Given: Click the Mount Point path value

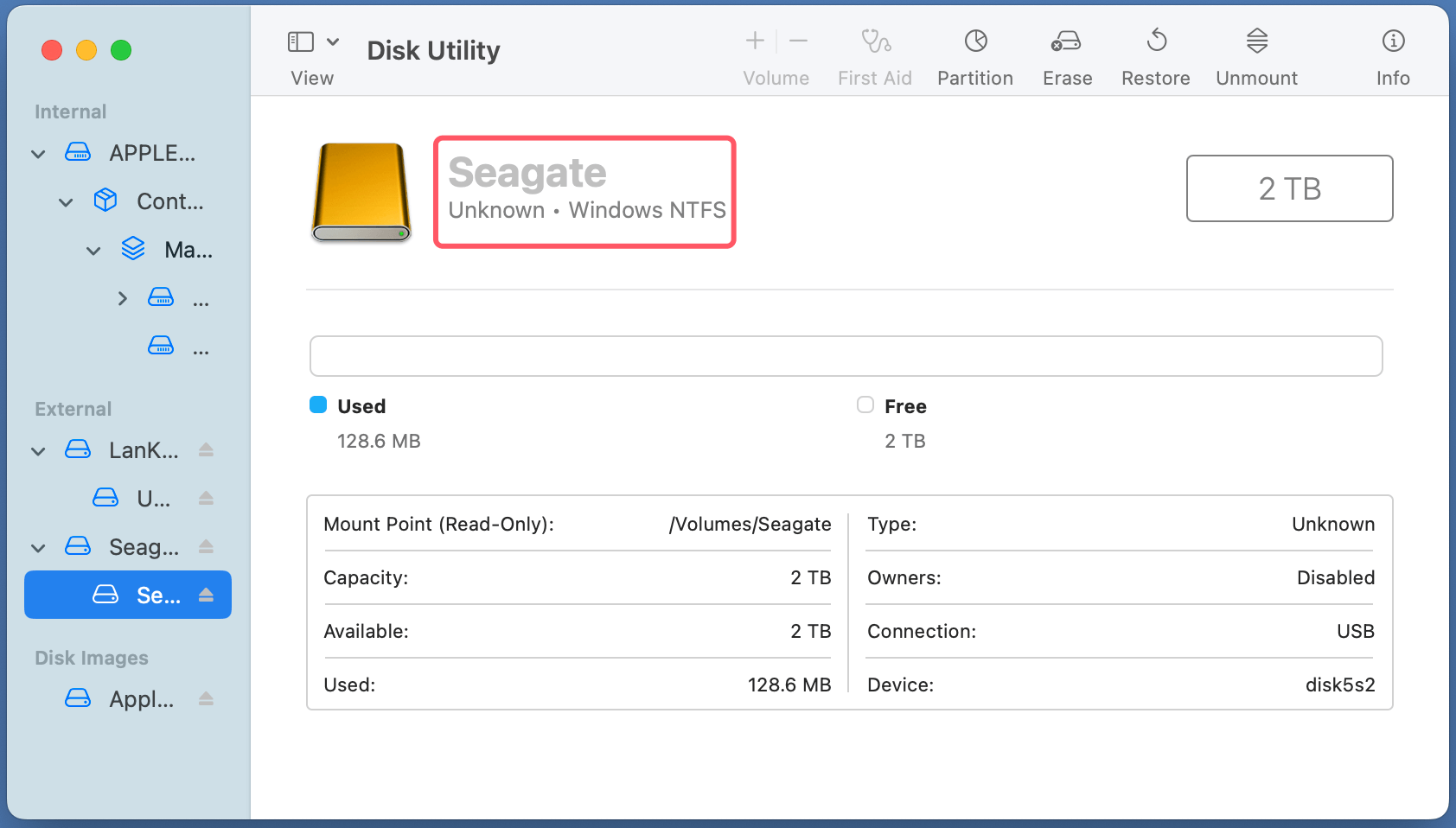Looking at the screenshot, I should [x=750, y=524].
